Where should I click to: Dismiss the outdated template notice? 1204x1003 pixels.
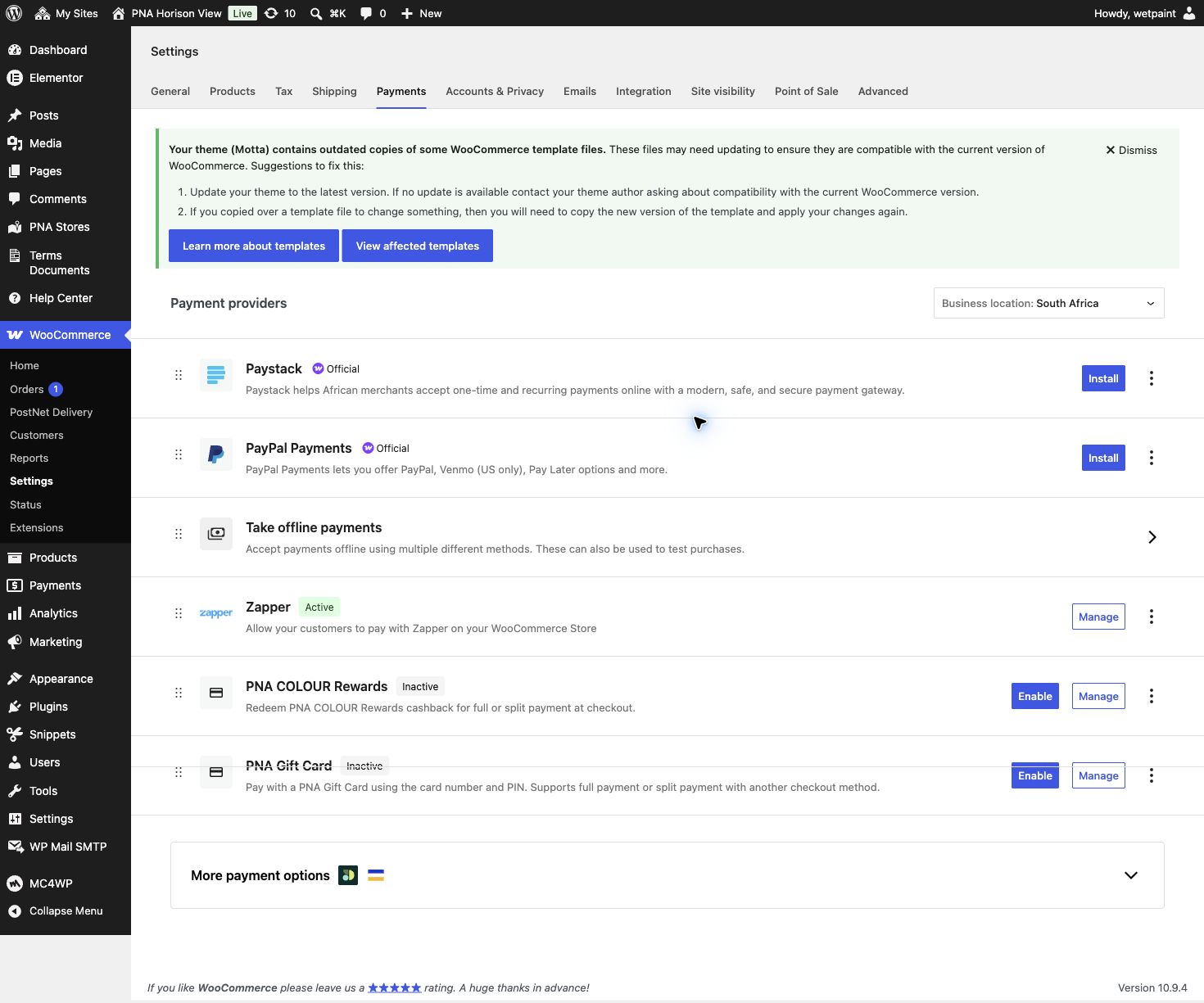(1131, 150)
